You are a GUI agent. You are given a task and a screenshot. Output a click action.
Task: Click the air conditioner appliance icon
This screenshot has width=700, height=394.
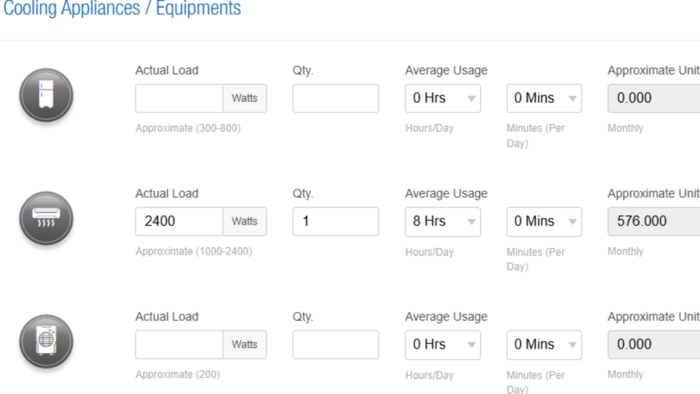point(46,218)
